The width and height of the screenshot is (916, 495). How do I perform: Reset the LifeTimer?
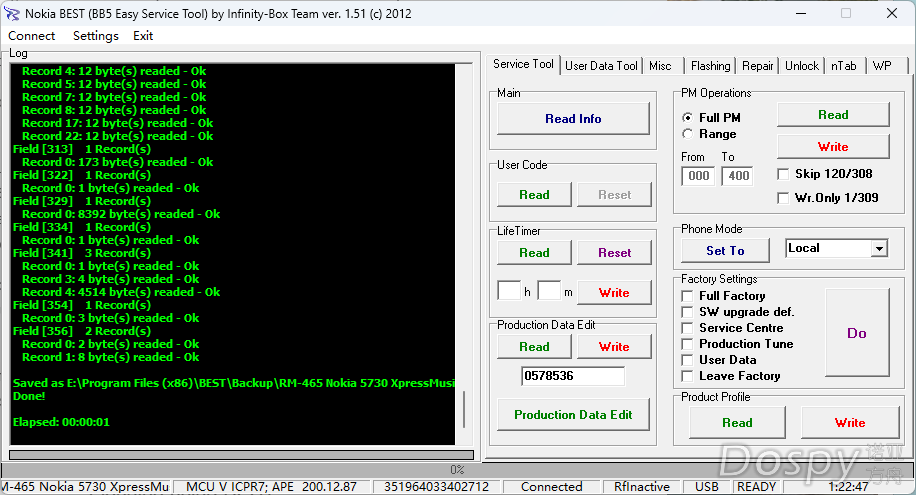tap(614, 253)
